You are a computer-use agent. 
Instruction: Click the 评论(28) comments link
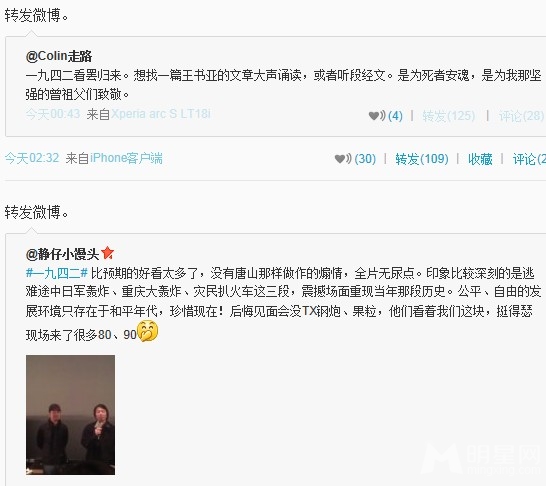click(x=521, y=116)
